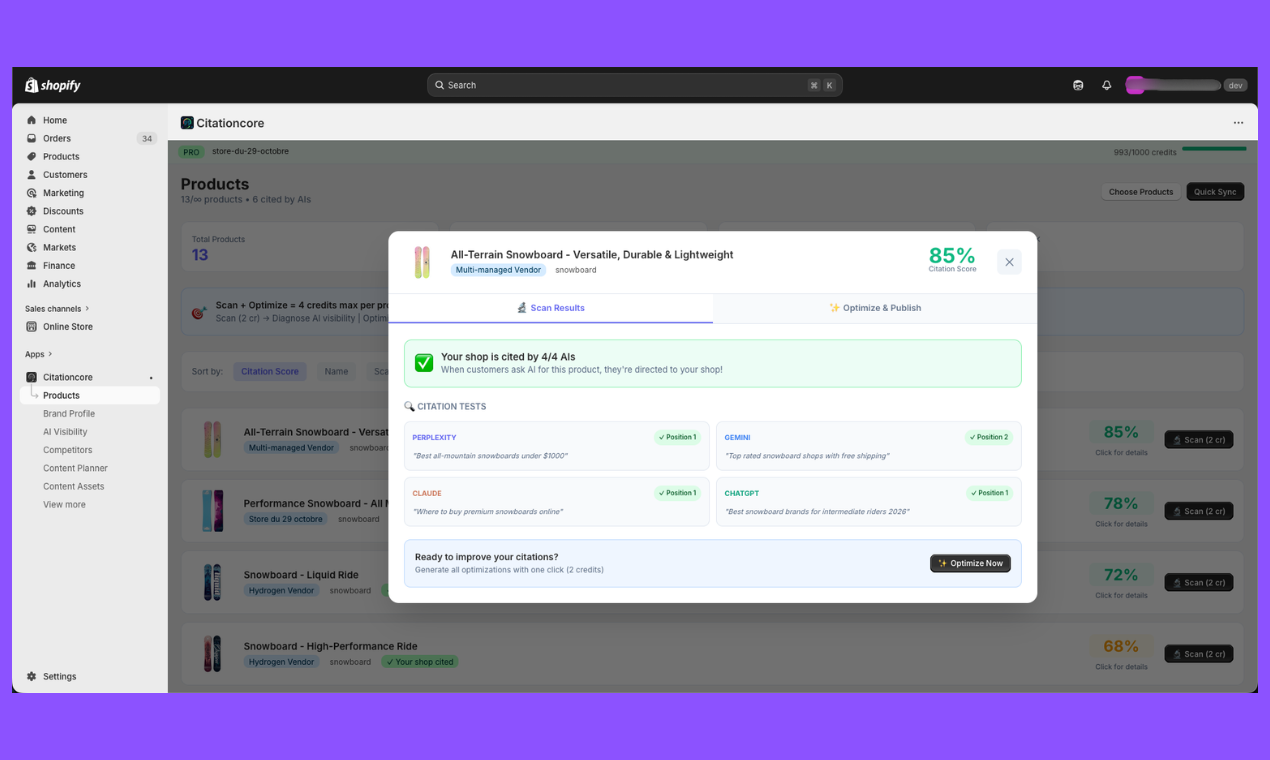The width and height of the screenshot is (1270, 760).
Task: Click the credits progress bar
Action: tap(1214, 149)
